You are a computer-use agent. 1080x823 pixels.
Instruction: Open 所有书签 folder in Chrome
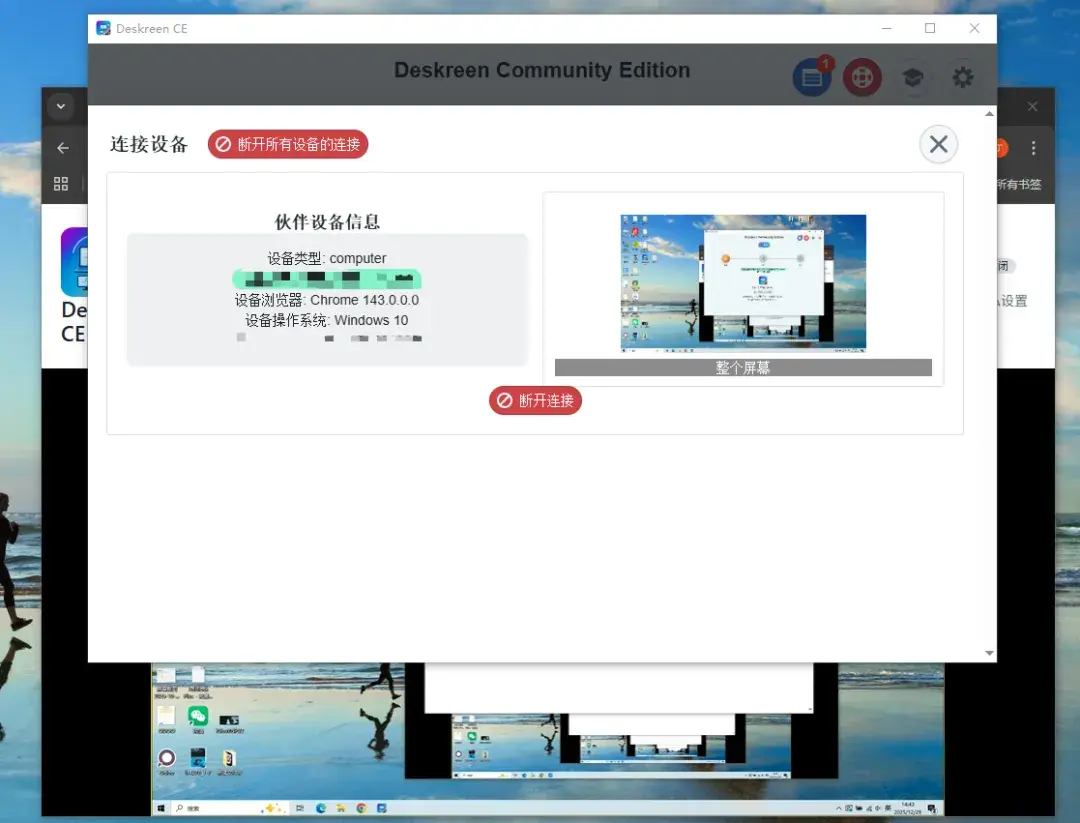click(1019, 184)
